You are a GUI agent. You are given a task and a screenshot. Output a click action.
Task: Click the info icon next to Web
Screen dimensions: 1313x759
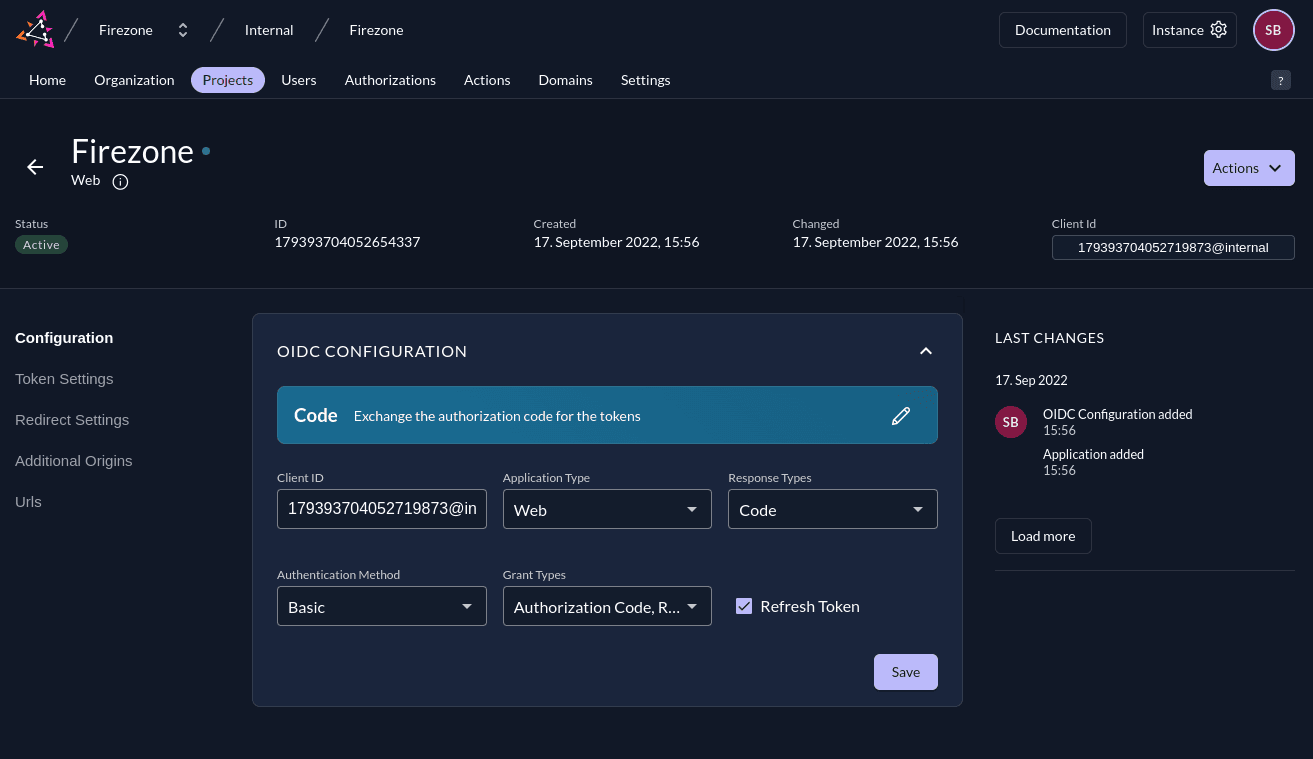click(x=120, y=182)
